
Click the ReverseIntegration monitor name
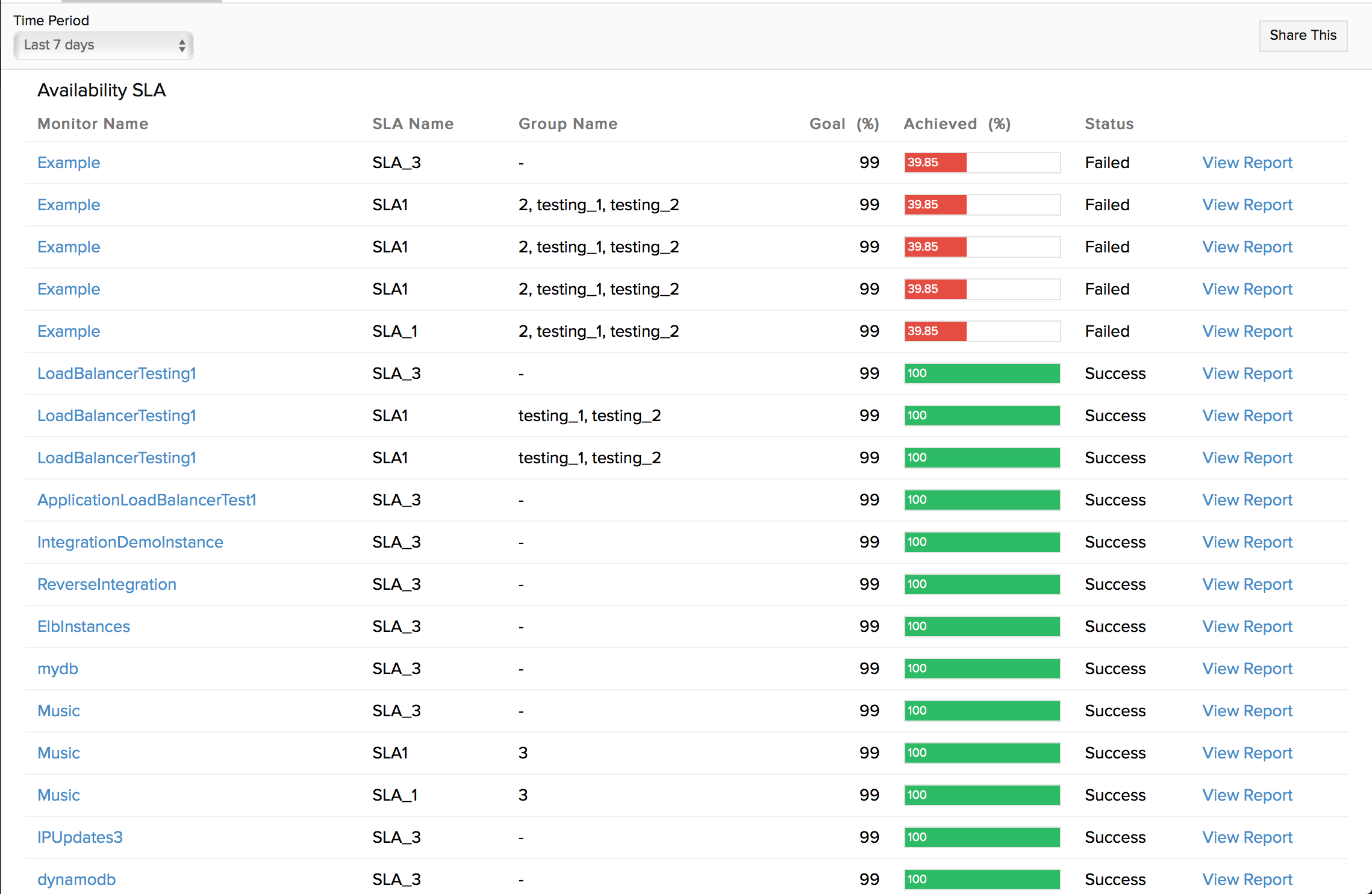click(x=107, y=584)
